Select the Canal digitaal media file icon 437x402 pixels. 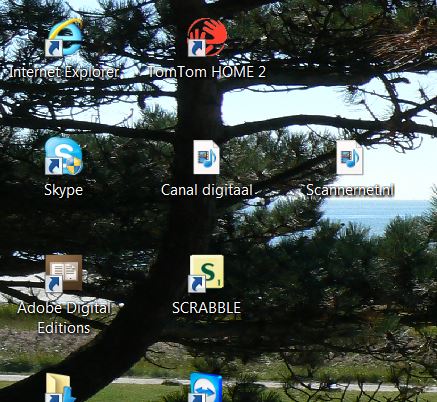[206, 157]
